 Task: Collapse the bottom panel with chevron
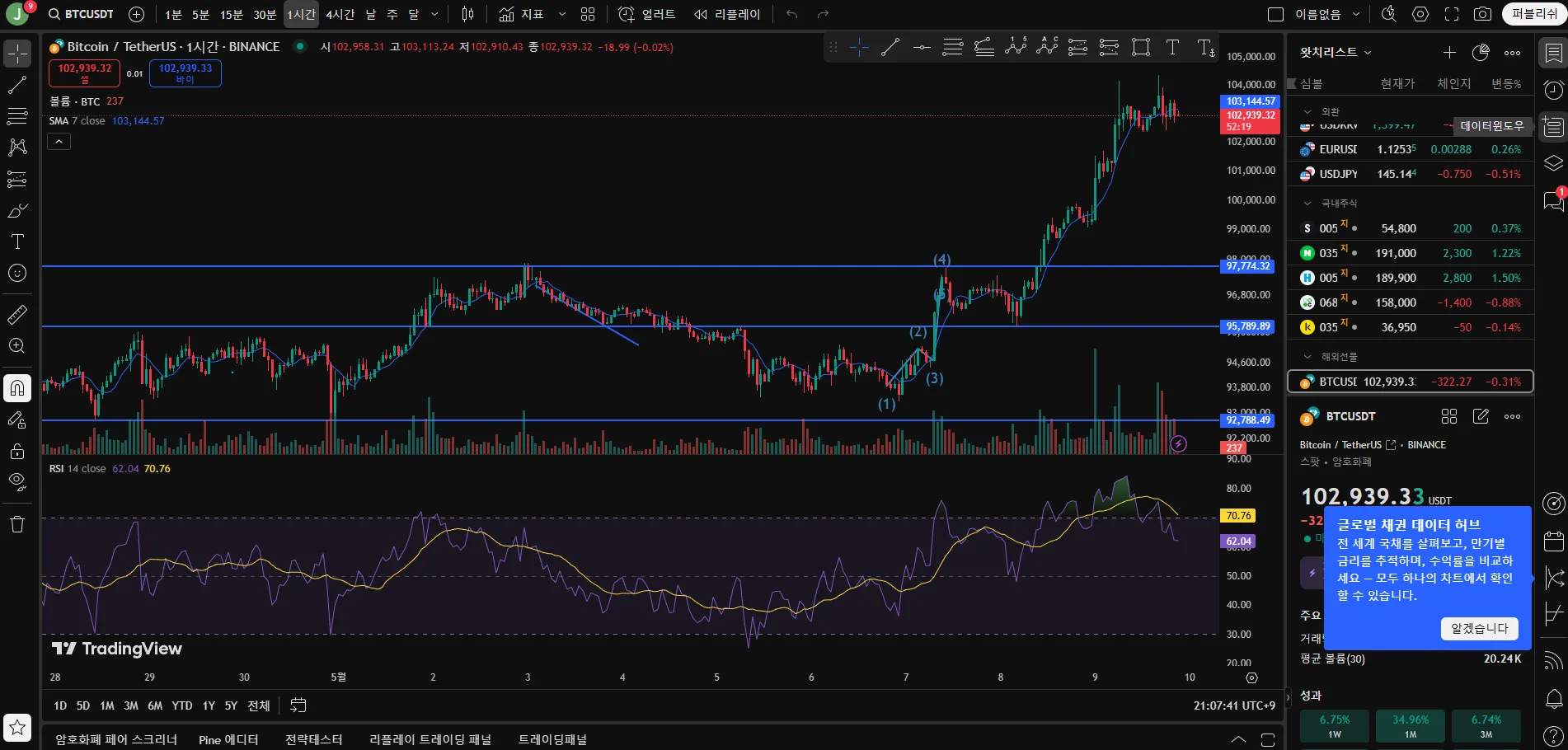(x=1238, y=739)
